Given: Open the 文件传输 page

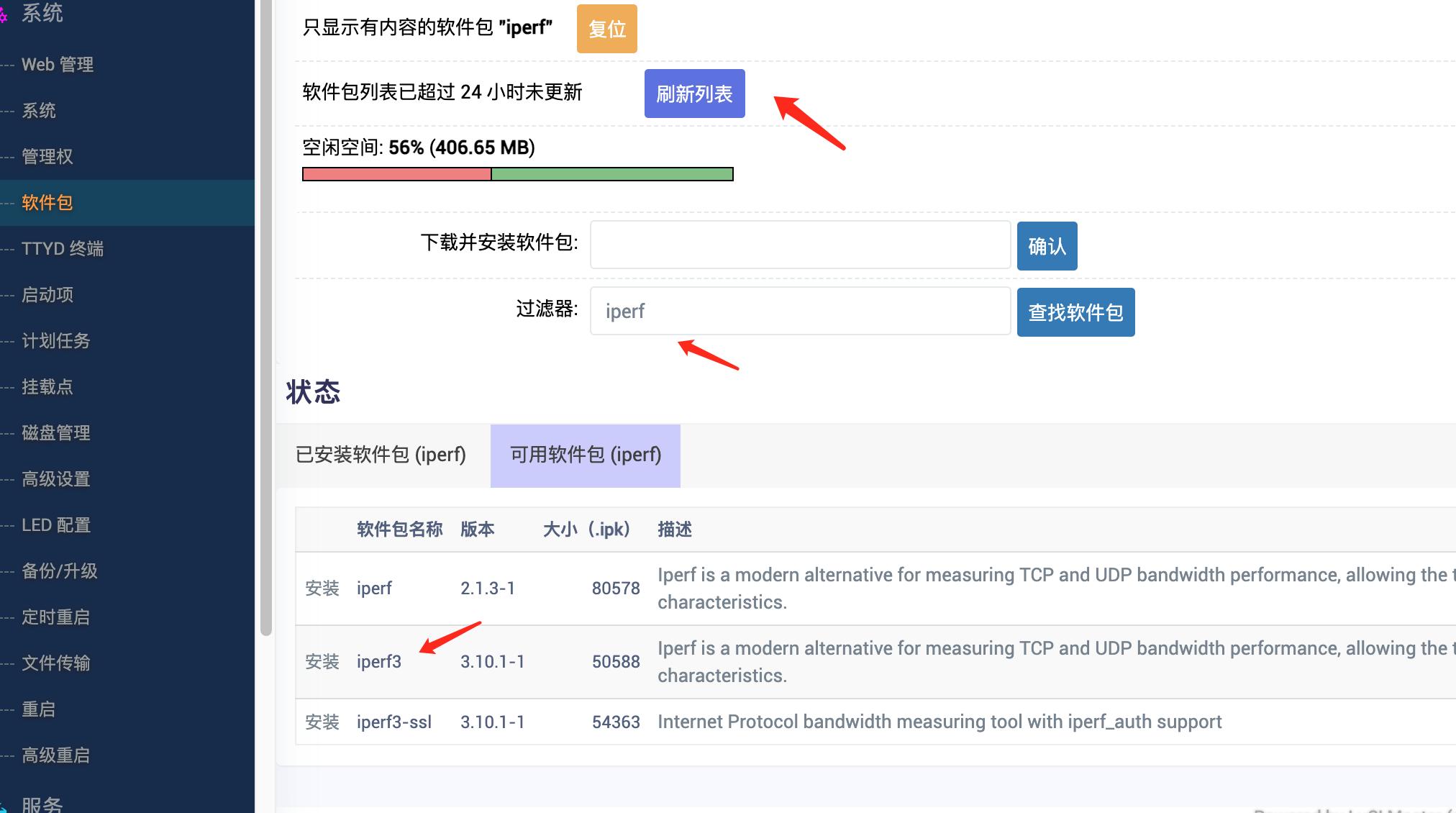Looking at the screenshot, I should 55,663.
